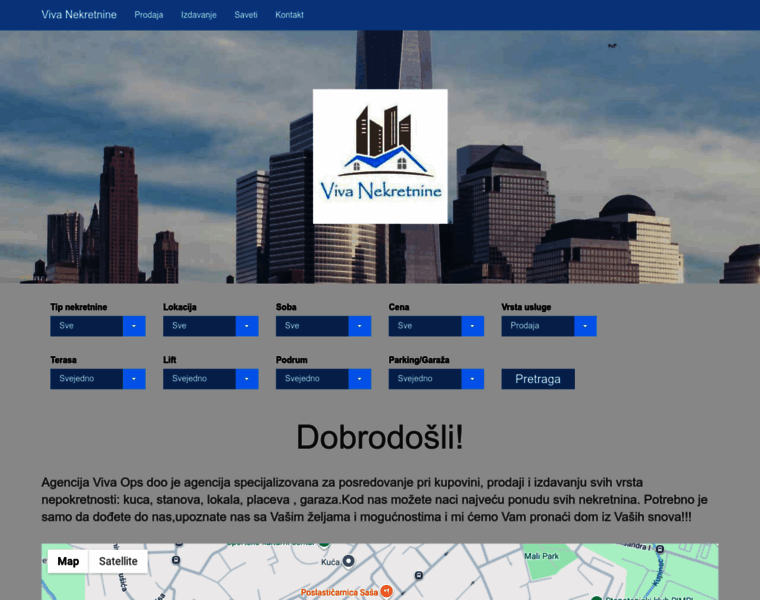
Task: Open the Soba selection dropdown
Action: [323, 326]
